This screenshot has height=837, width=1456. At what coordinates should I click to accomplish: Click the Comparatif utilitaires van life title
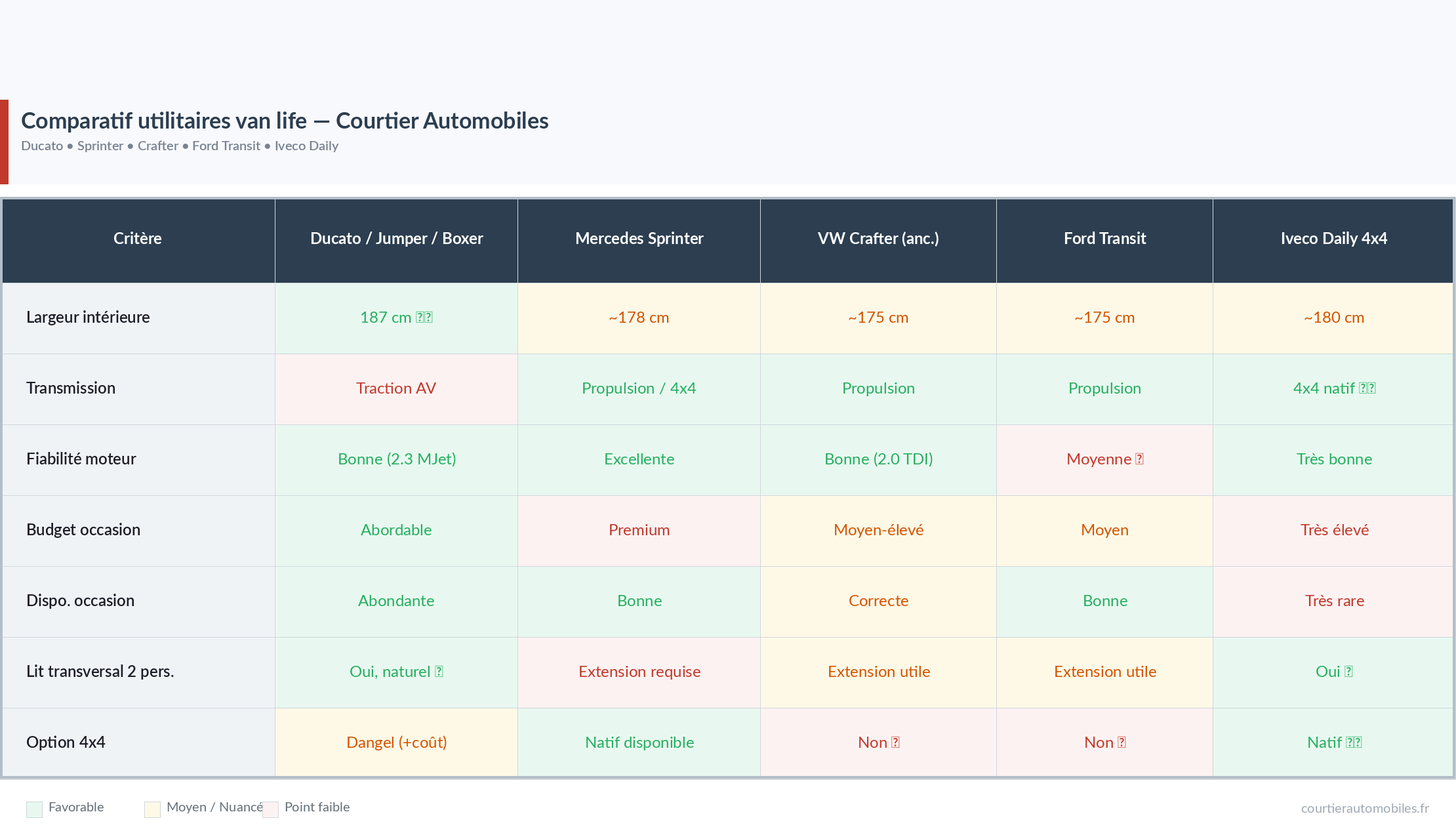tap(285, 121)
